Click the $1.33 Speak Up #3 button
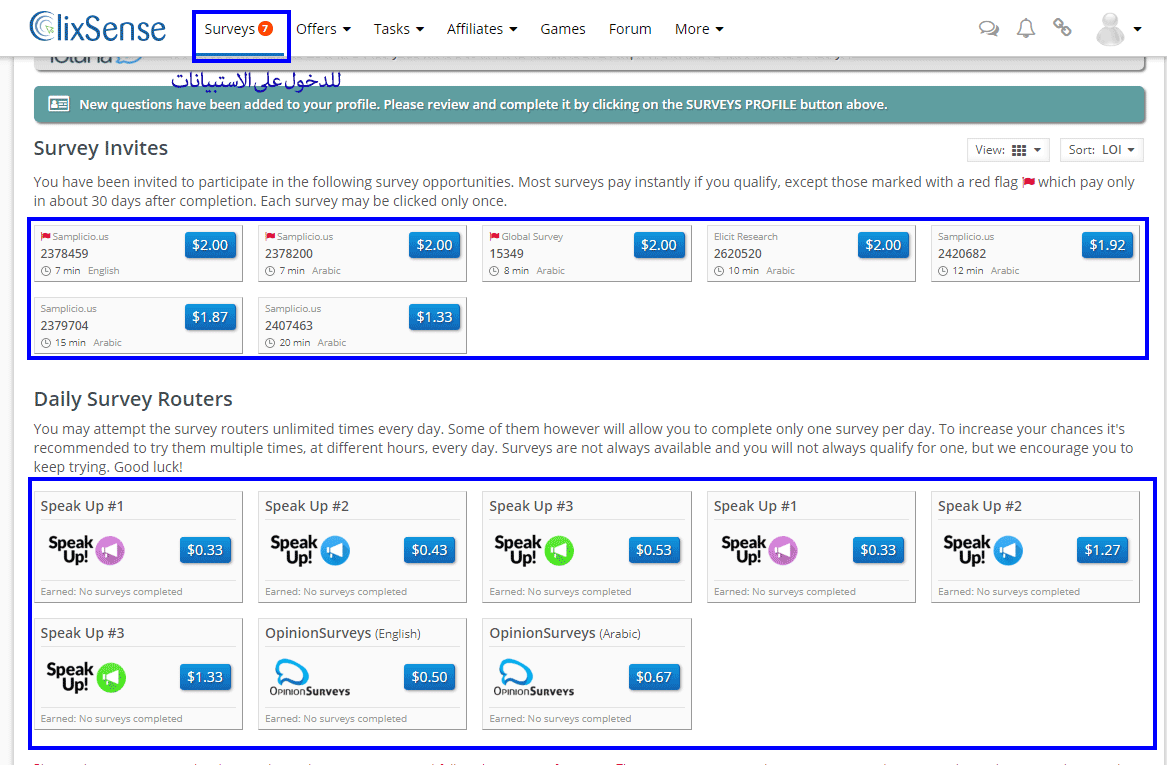 point(205,677)
